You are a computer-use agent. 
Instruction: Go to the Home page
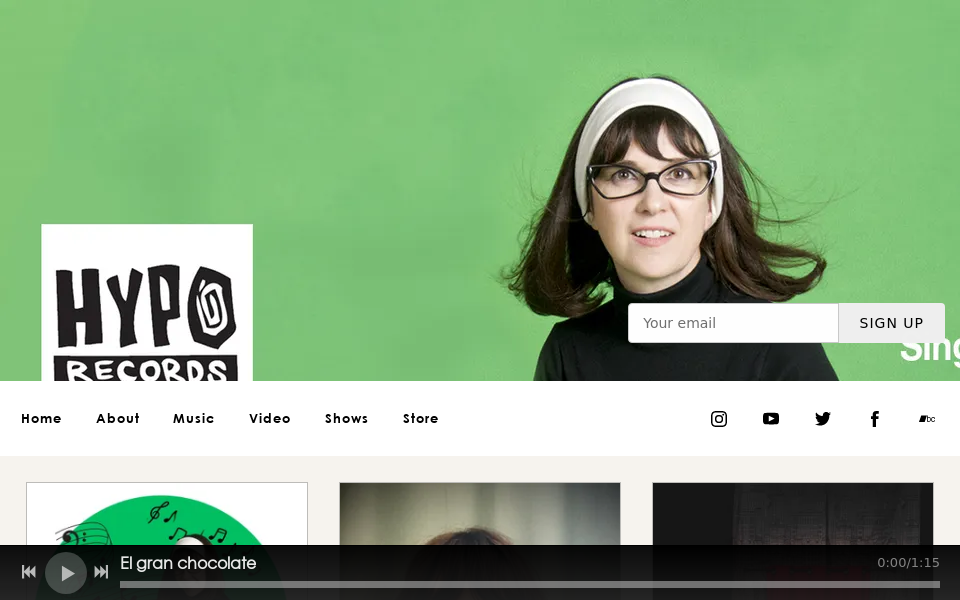pos(41,419)
